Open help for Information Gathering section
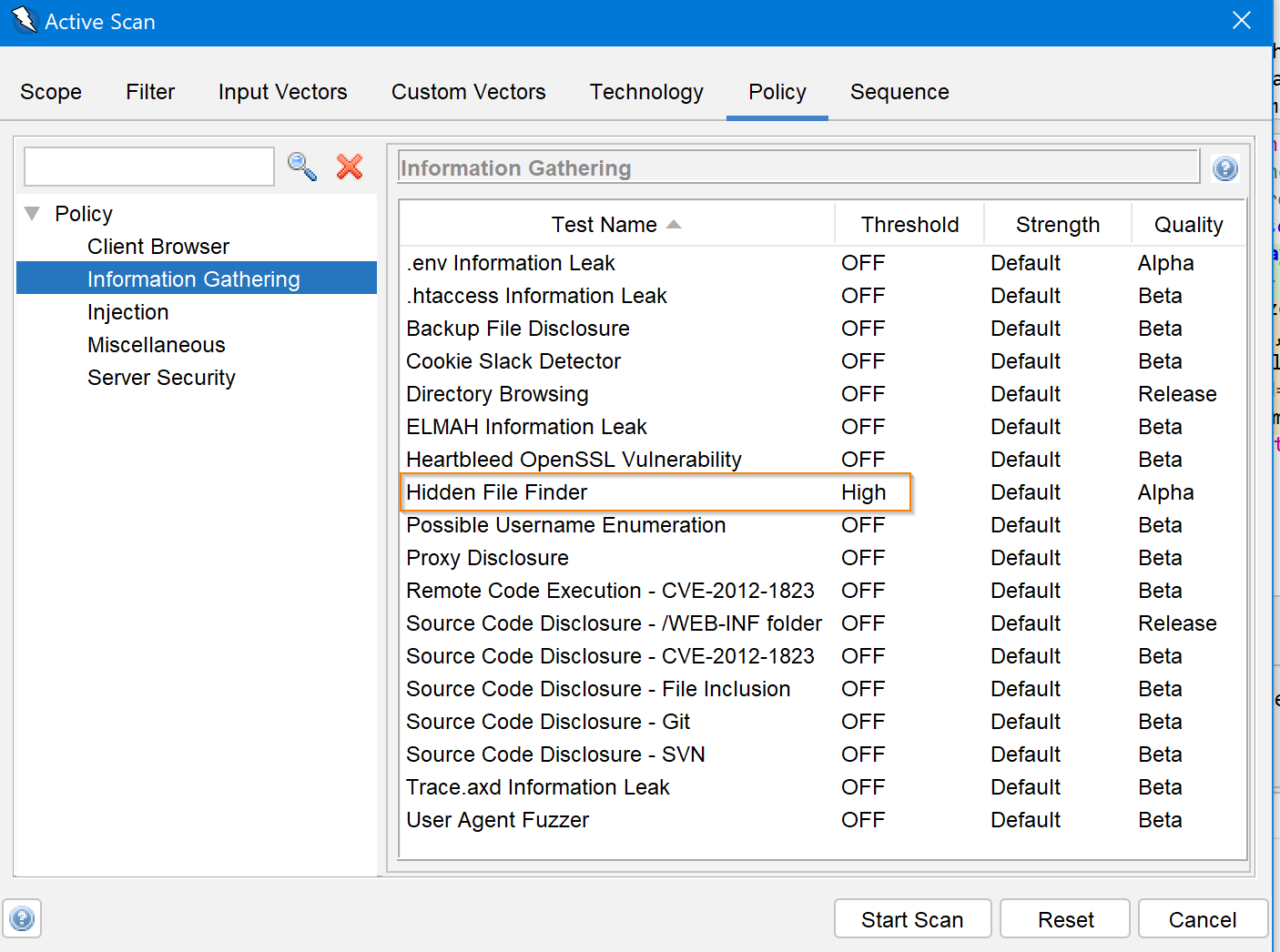 (x=1225, y=168)
